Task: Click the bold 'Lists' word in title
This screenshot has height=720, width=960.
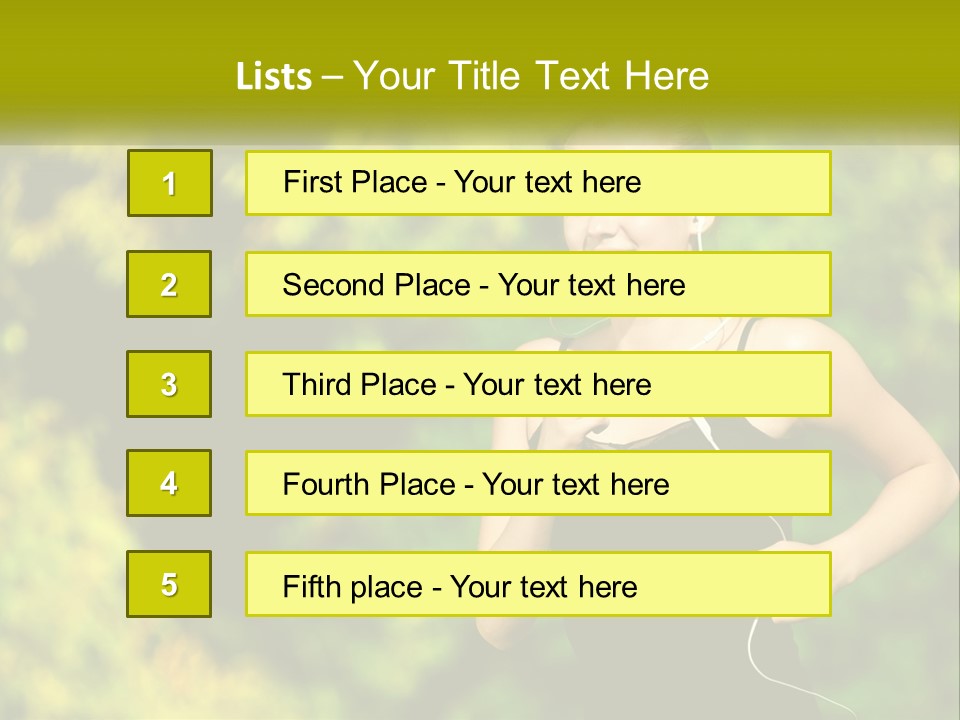Action: pos(274,77)
